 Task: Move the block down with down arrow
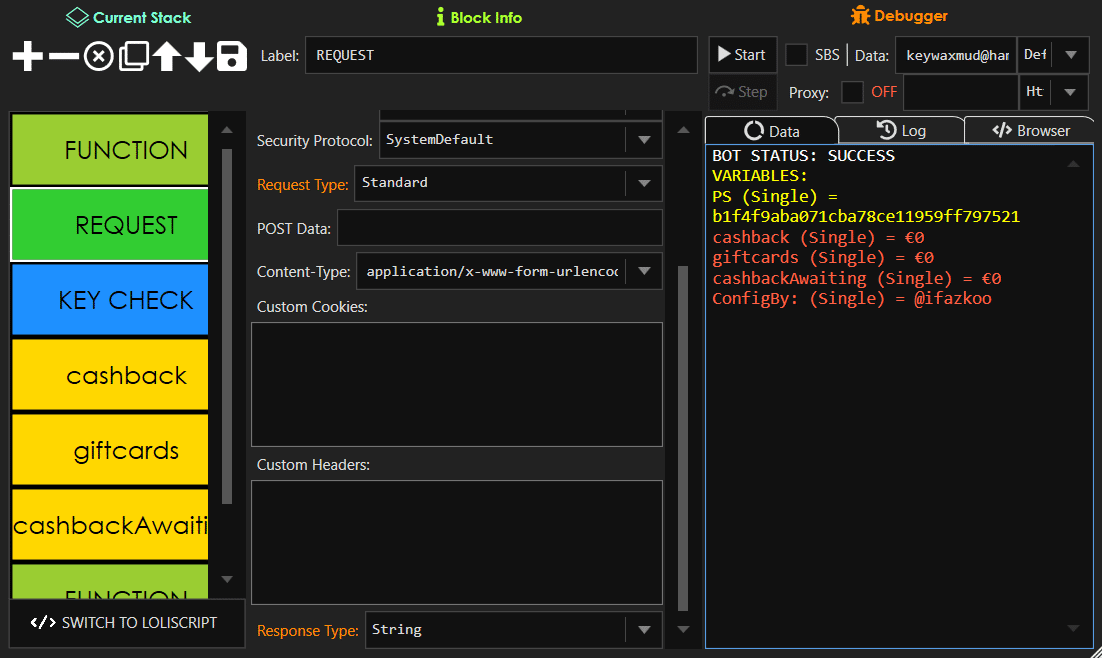click(x=199, y=57)
